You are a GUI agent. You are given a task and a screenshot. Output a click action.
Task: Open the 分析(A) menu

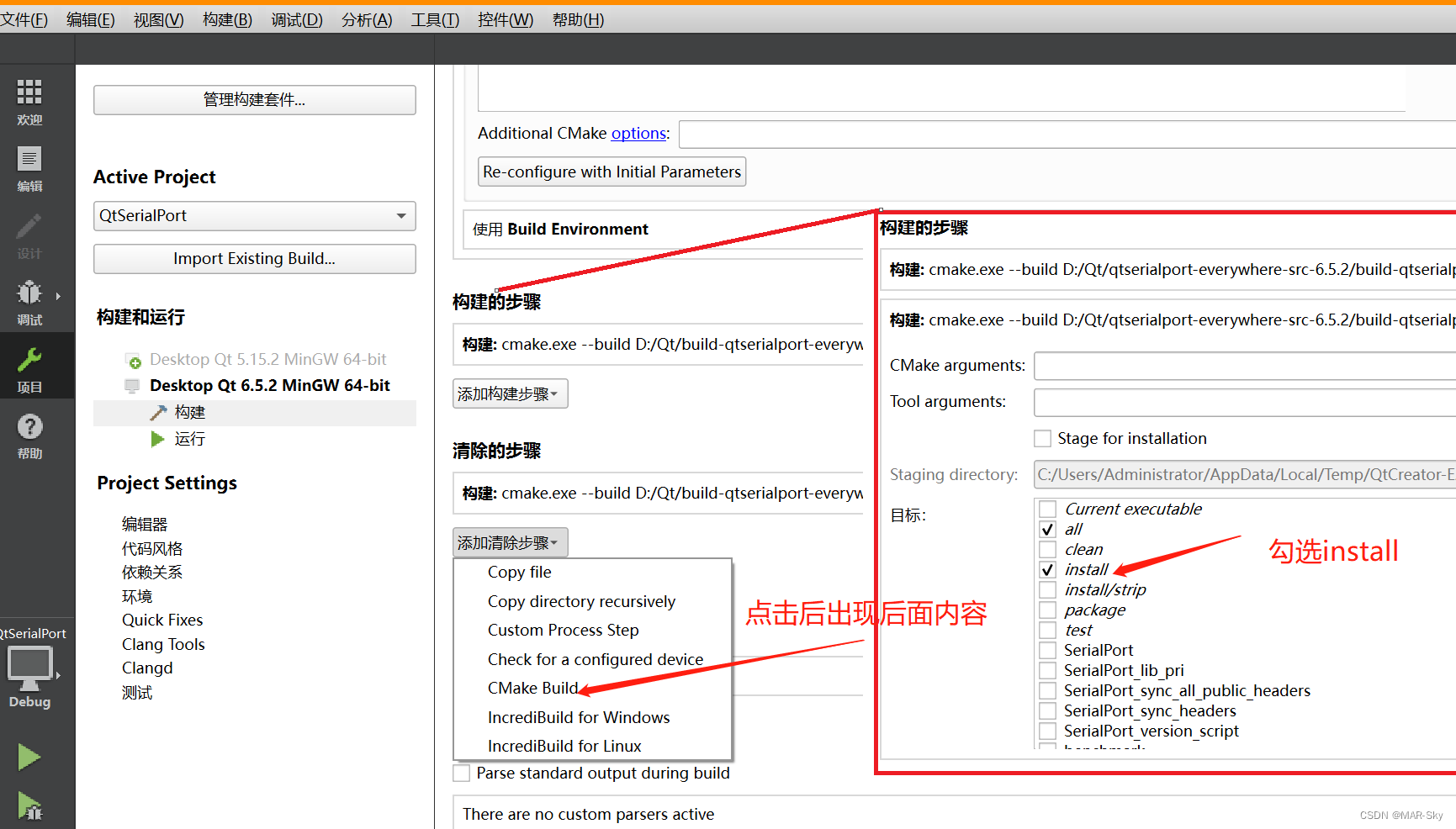point(367,19)
